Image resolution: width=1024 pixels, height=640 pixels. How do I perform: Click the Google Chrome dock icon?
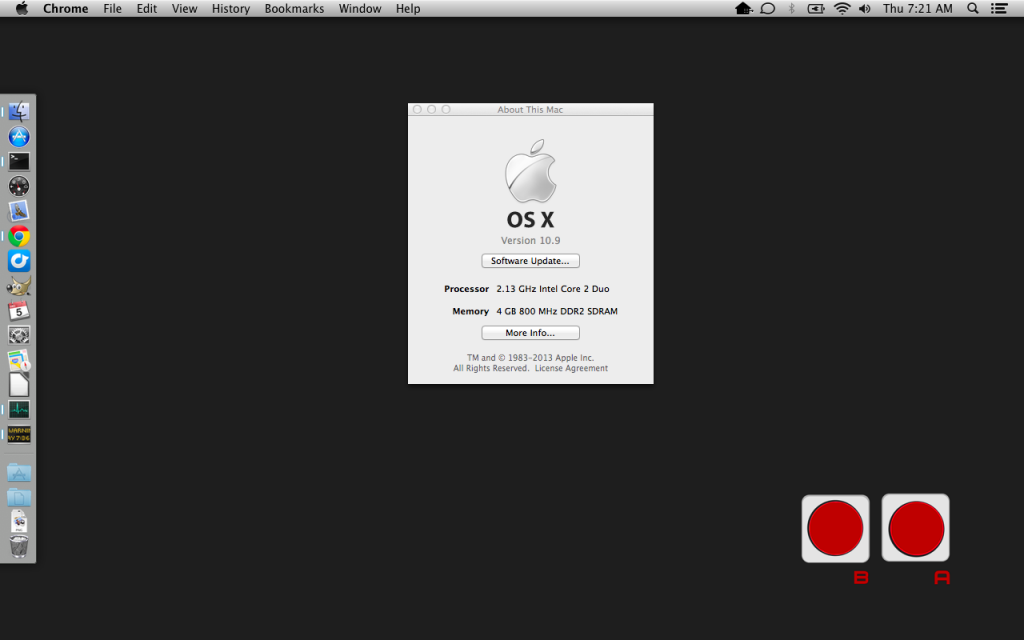pos(19,236)
